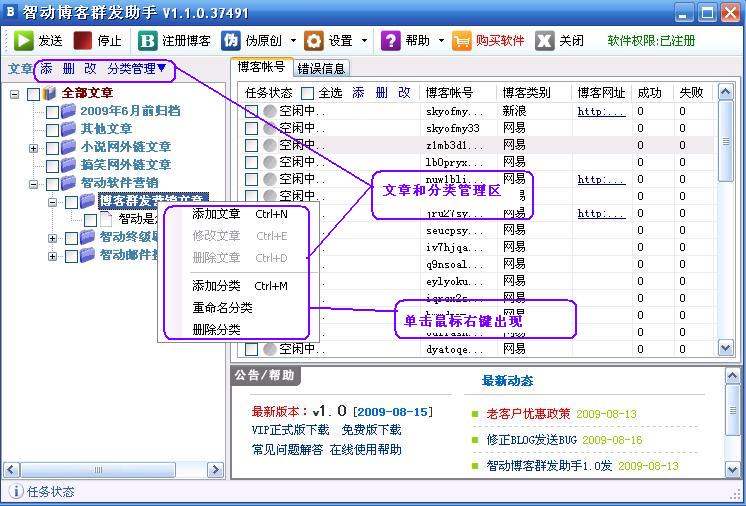Click the 老客户优惠政策 news link

coord(527,414)
